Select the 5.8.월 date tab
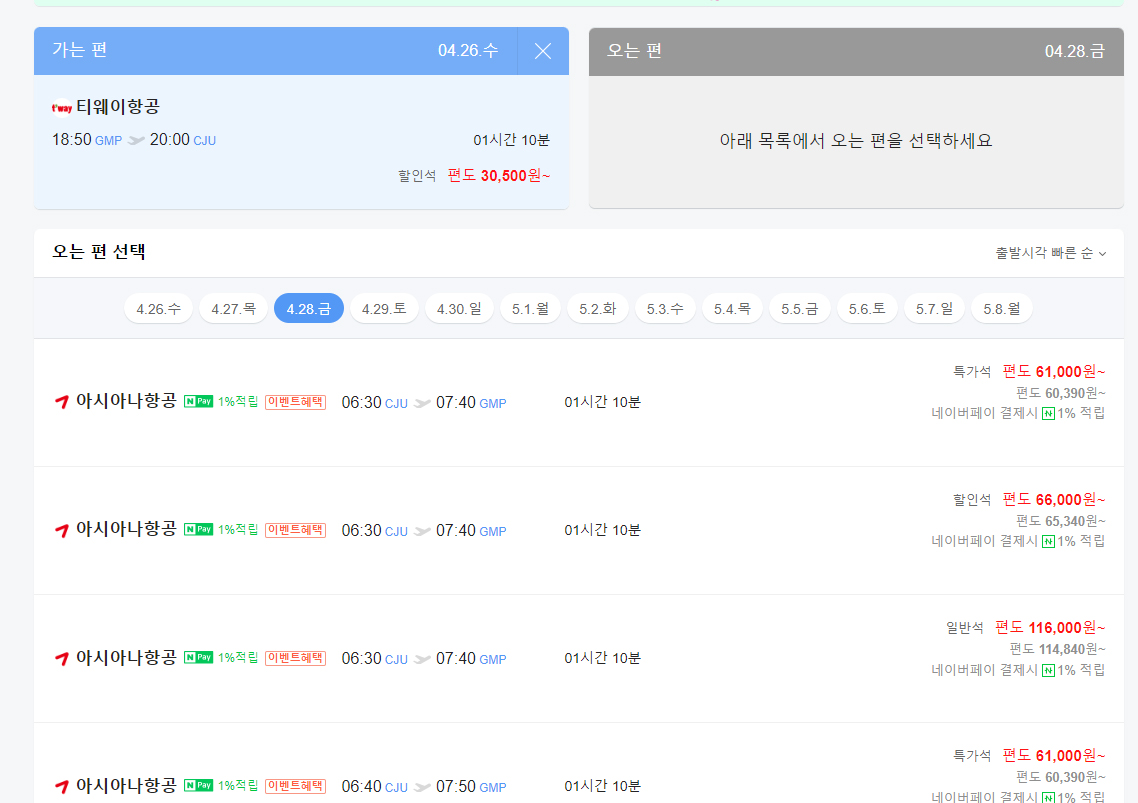The width and height of the screenshot is (1138, 803). [1002, 309]
